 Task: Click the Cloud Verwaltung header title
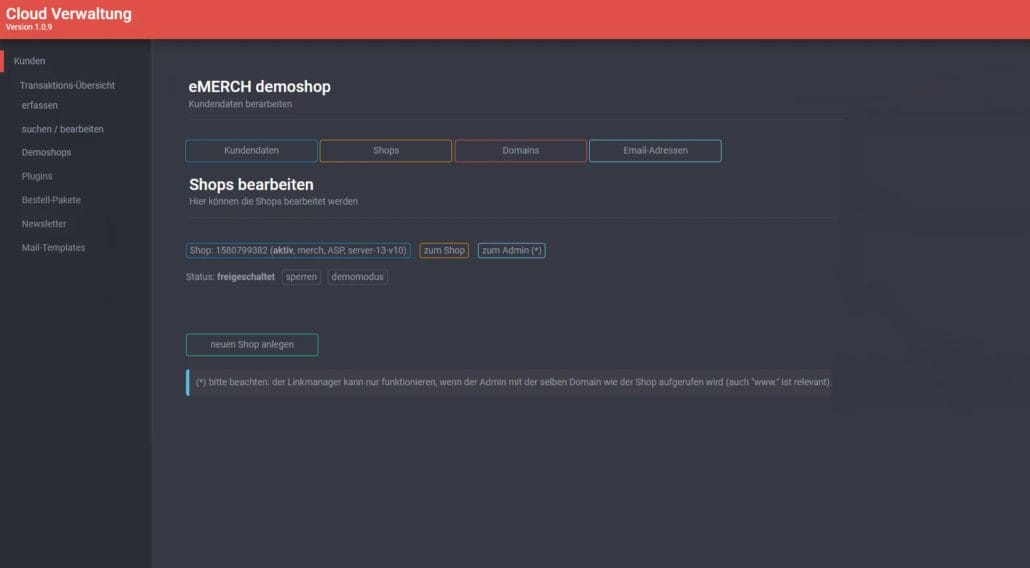tap(69, 14)
